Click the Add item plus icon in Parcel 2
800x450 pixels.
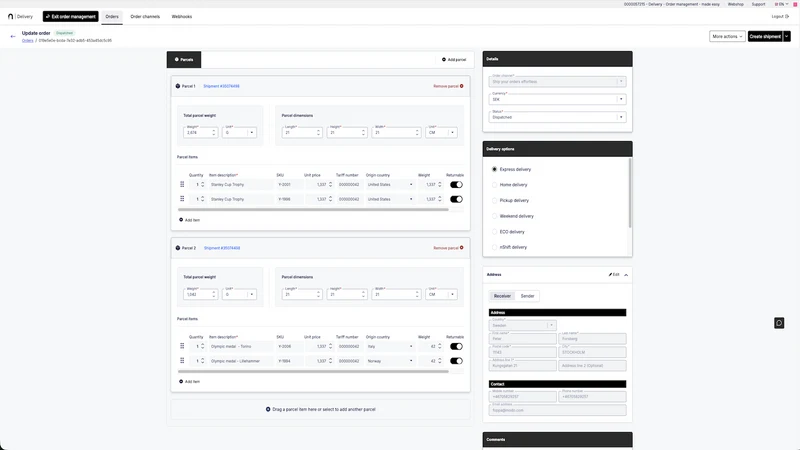click(181, 382)
